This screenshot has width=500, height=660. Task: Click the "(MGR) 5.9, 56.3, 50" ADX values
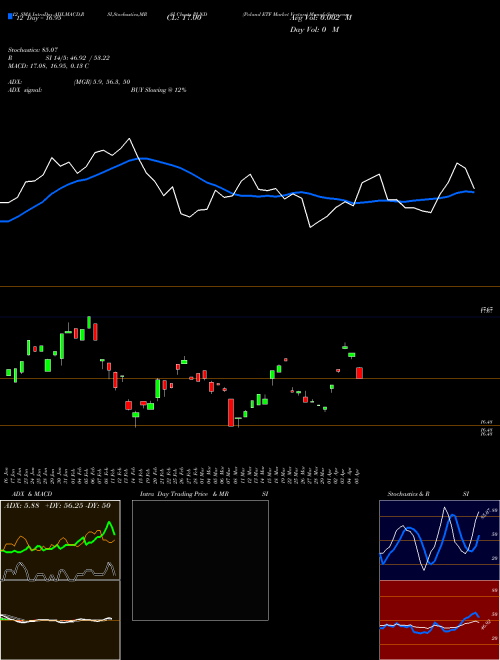[102, 82]
